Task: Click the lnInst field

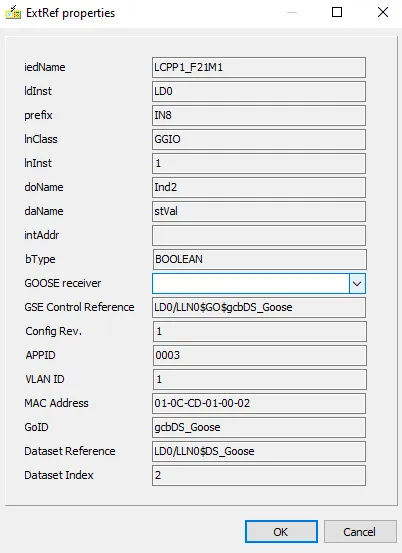Action: 259,163
